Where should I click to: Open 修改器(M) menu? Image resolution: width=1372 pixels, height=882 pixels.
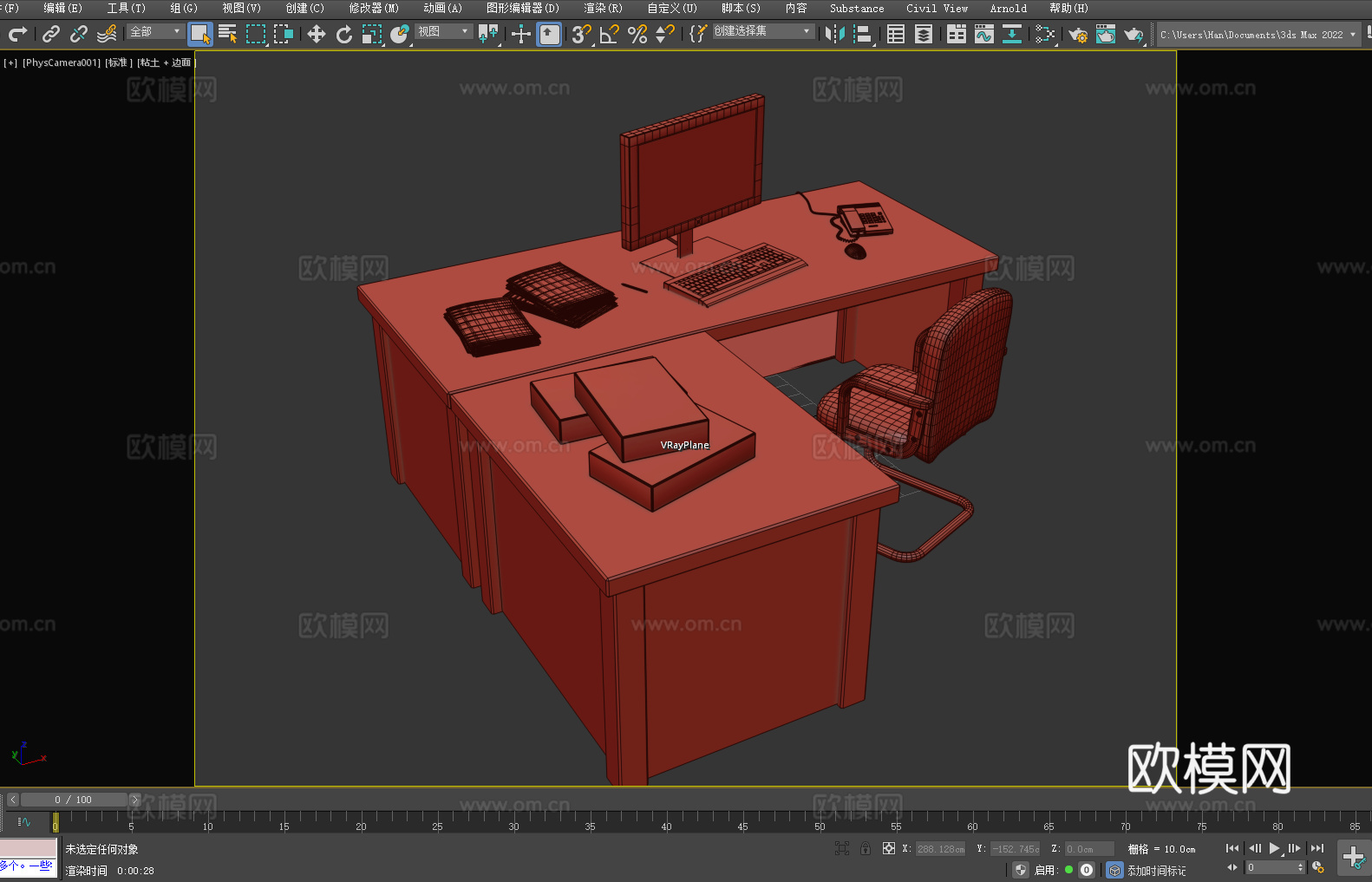coord(374,8)
